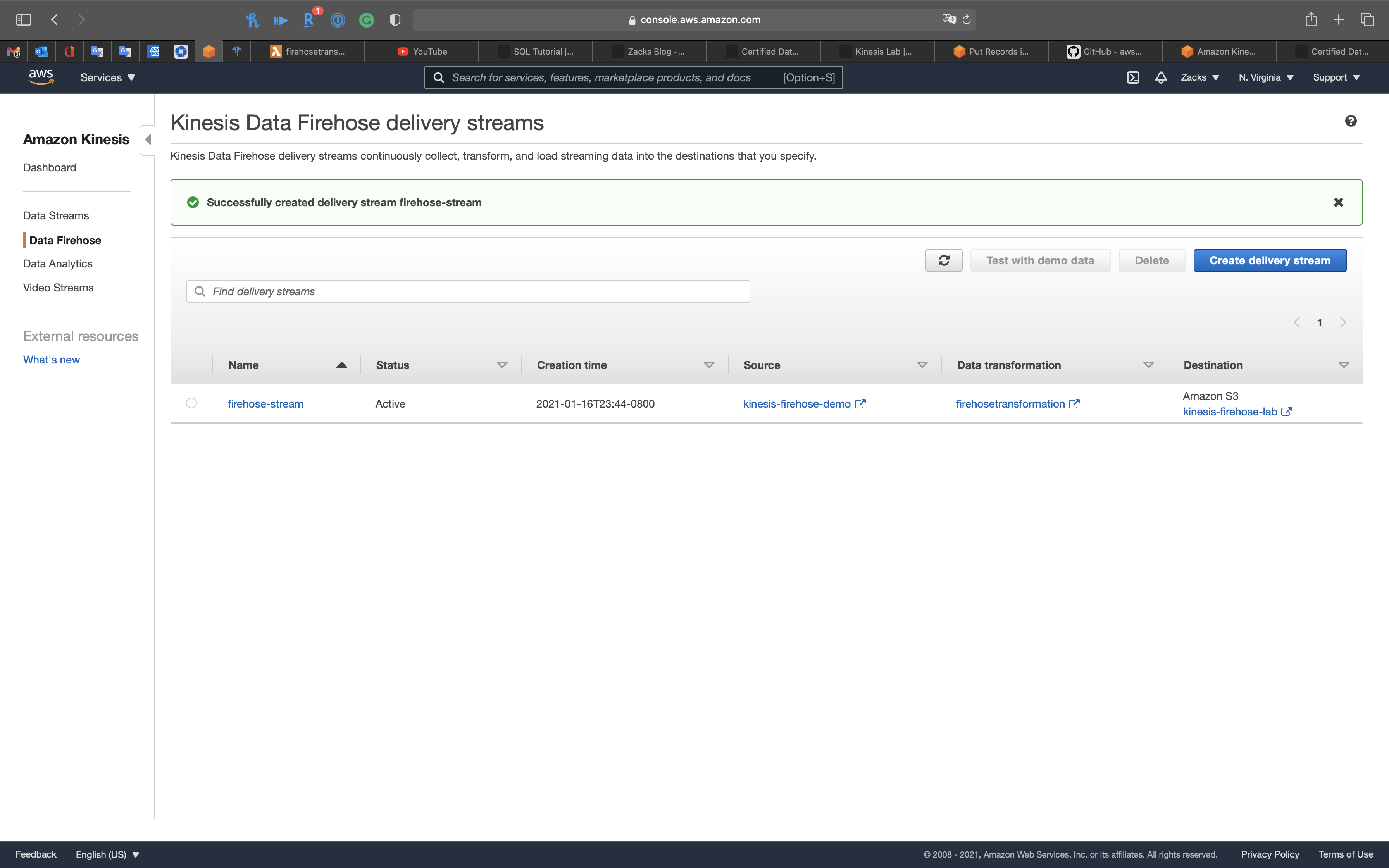Switch to the YouTube browser tab
This screenshot has width=1389, height=868.
click(422, 52)
